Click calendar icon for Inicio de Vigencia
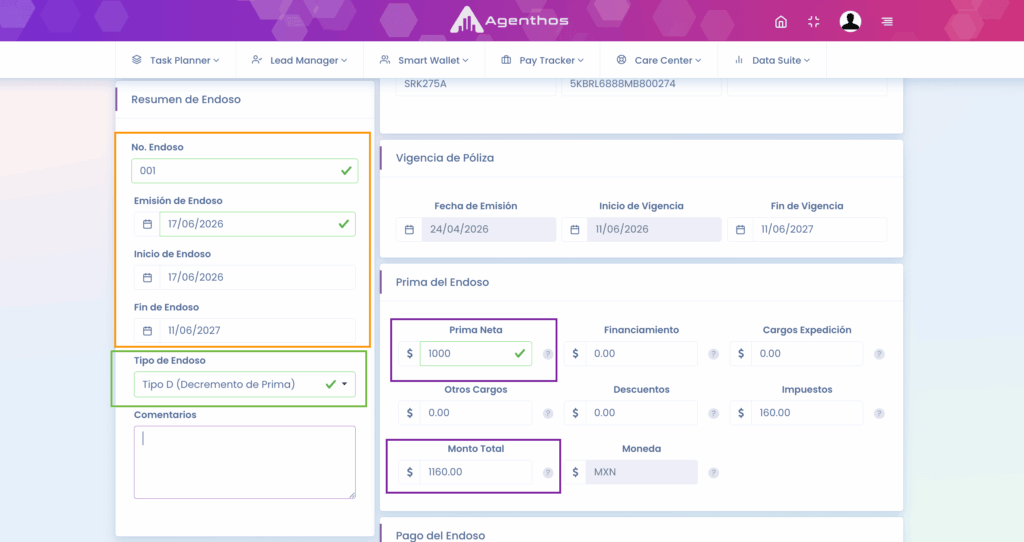 pos(575,230)
